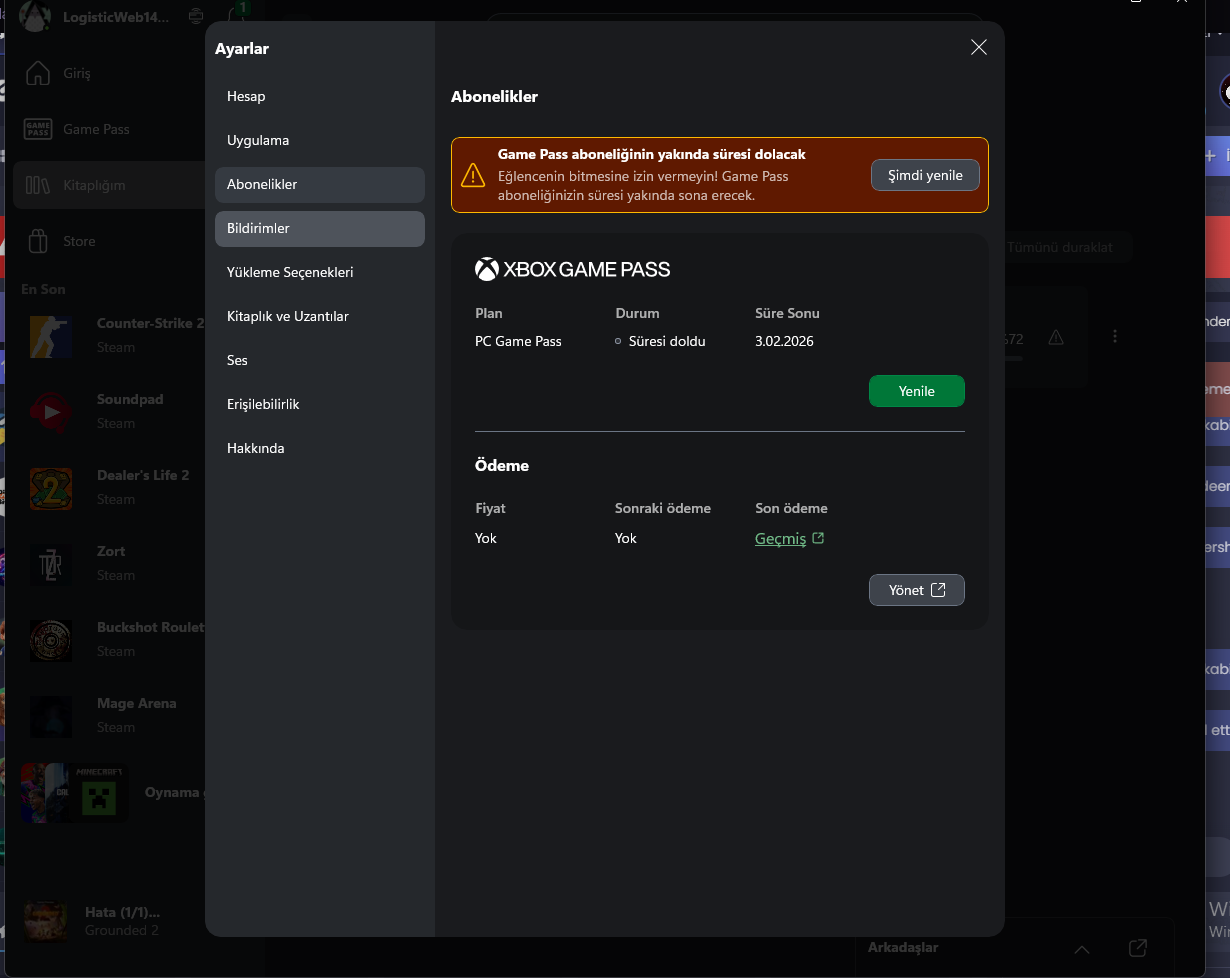Open Mage Arena from the recent list

click(113, 714)
